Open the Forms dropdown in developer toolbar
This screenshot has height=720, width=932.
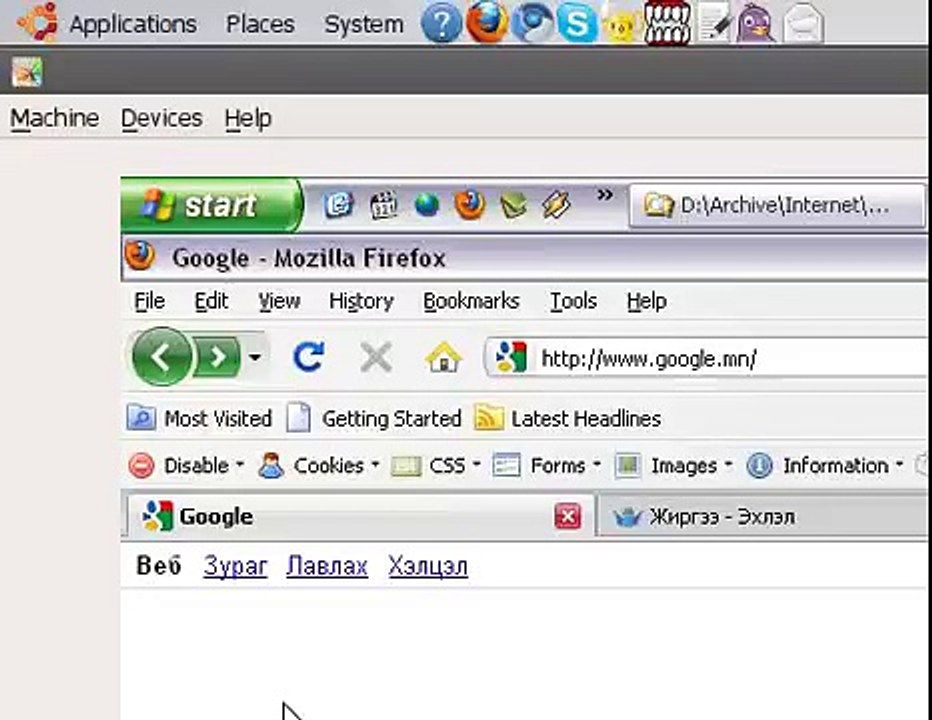[547, 466]
